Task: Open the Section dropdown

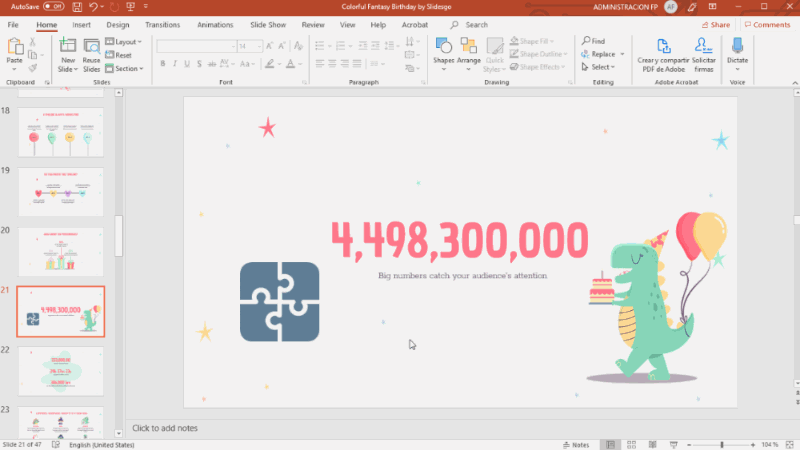Action: pos(128,69)
